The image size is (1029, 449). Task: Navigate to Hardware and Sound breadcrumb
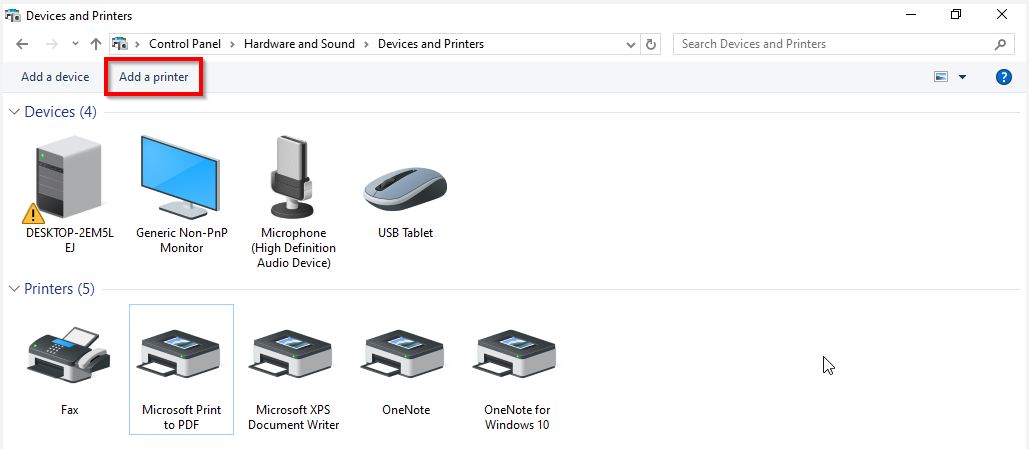tap(298, 44)
